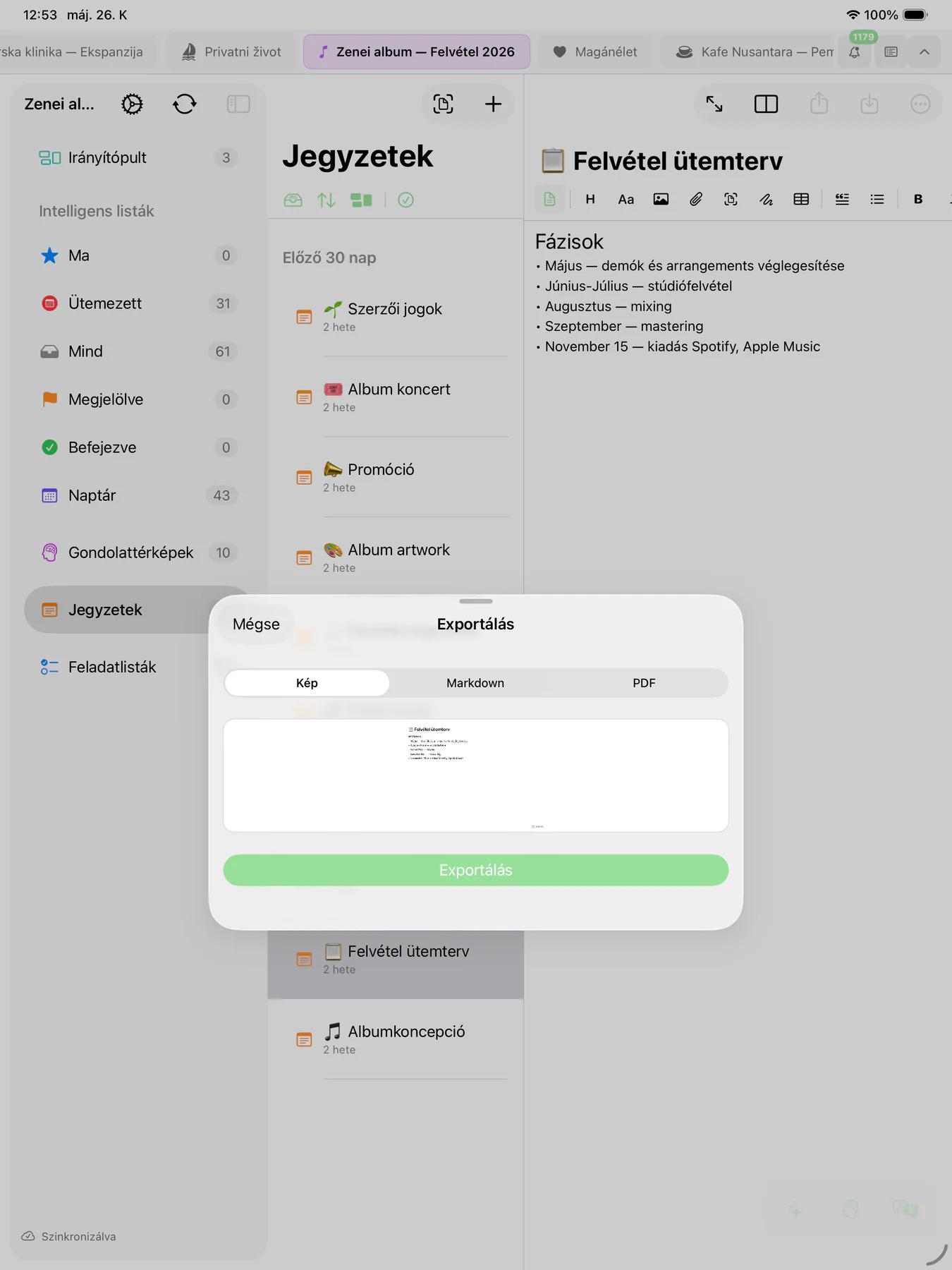
Task: Open the more options ellipsis icon
Action: (x=920, y=104)
